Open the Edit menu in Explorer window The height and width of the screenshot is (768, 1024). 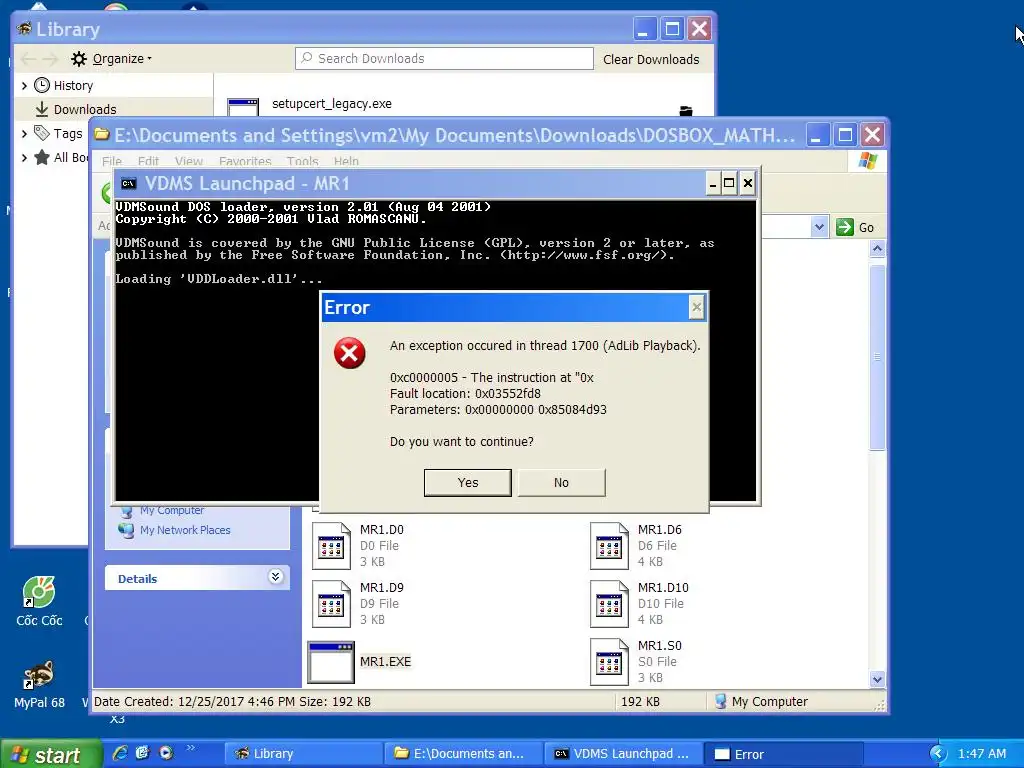148,161
